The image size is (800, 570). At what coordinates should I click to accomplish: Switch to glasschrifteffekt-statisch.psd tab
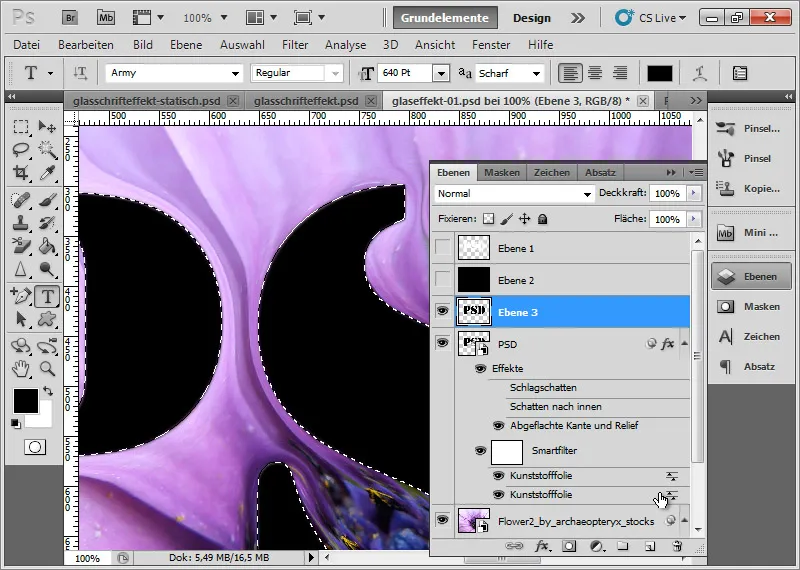coord(146,101)
